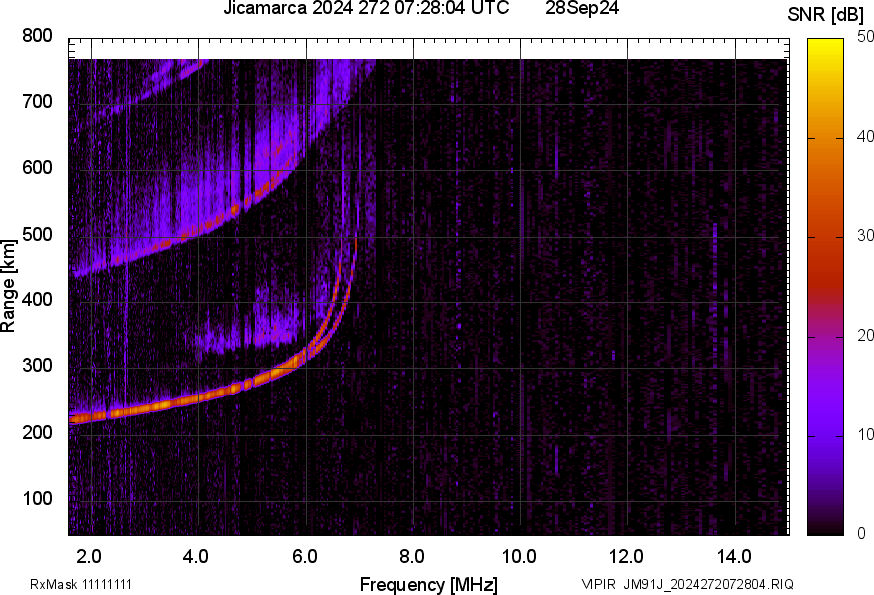Click the range tick label '500'

37,234
